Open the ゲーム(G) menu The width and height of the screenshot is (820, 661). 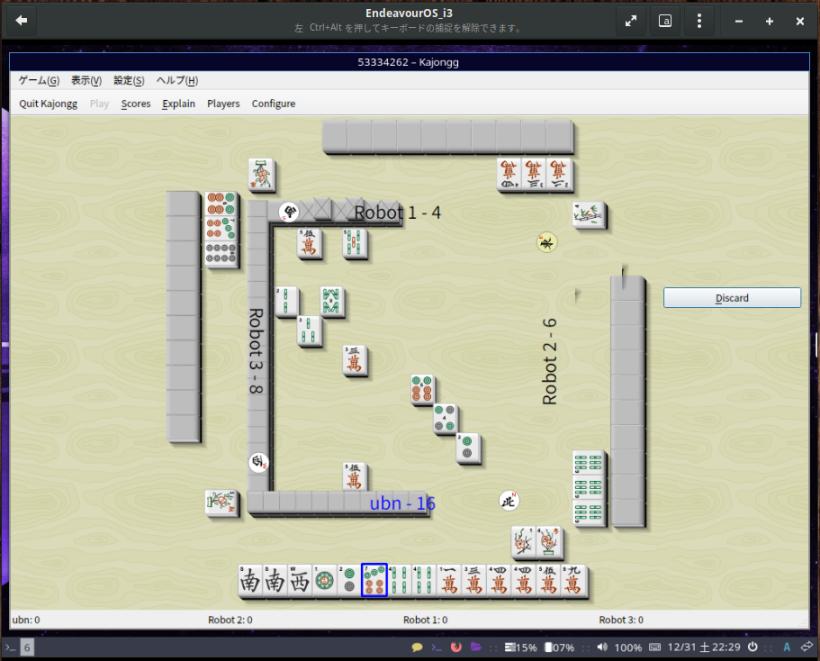pos(39,81)
